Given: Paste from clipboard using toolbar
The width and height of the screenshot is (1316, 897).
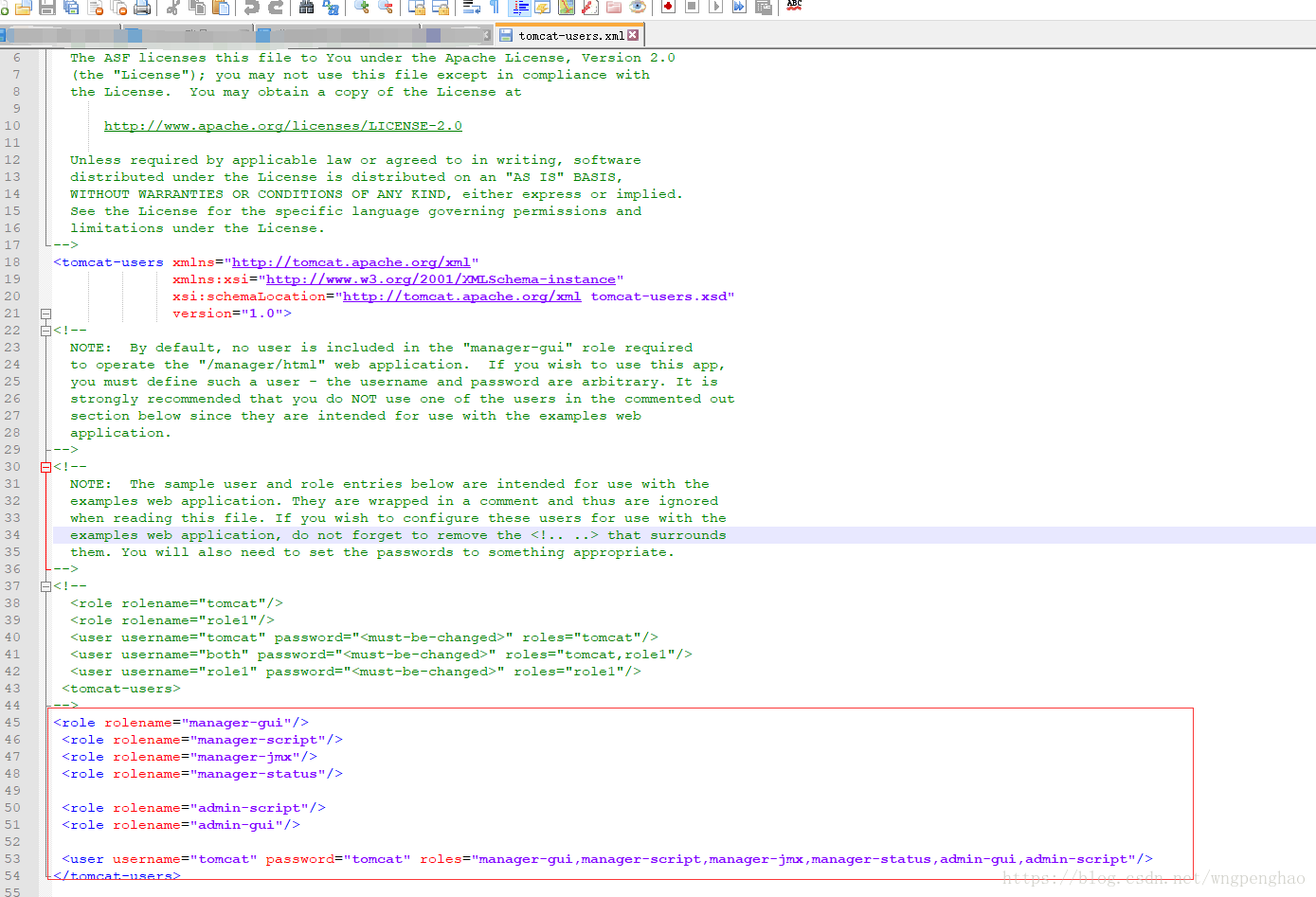Looking at the screenshot, I should 221,8.
